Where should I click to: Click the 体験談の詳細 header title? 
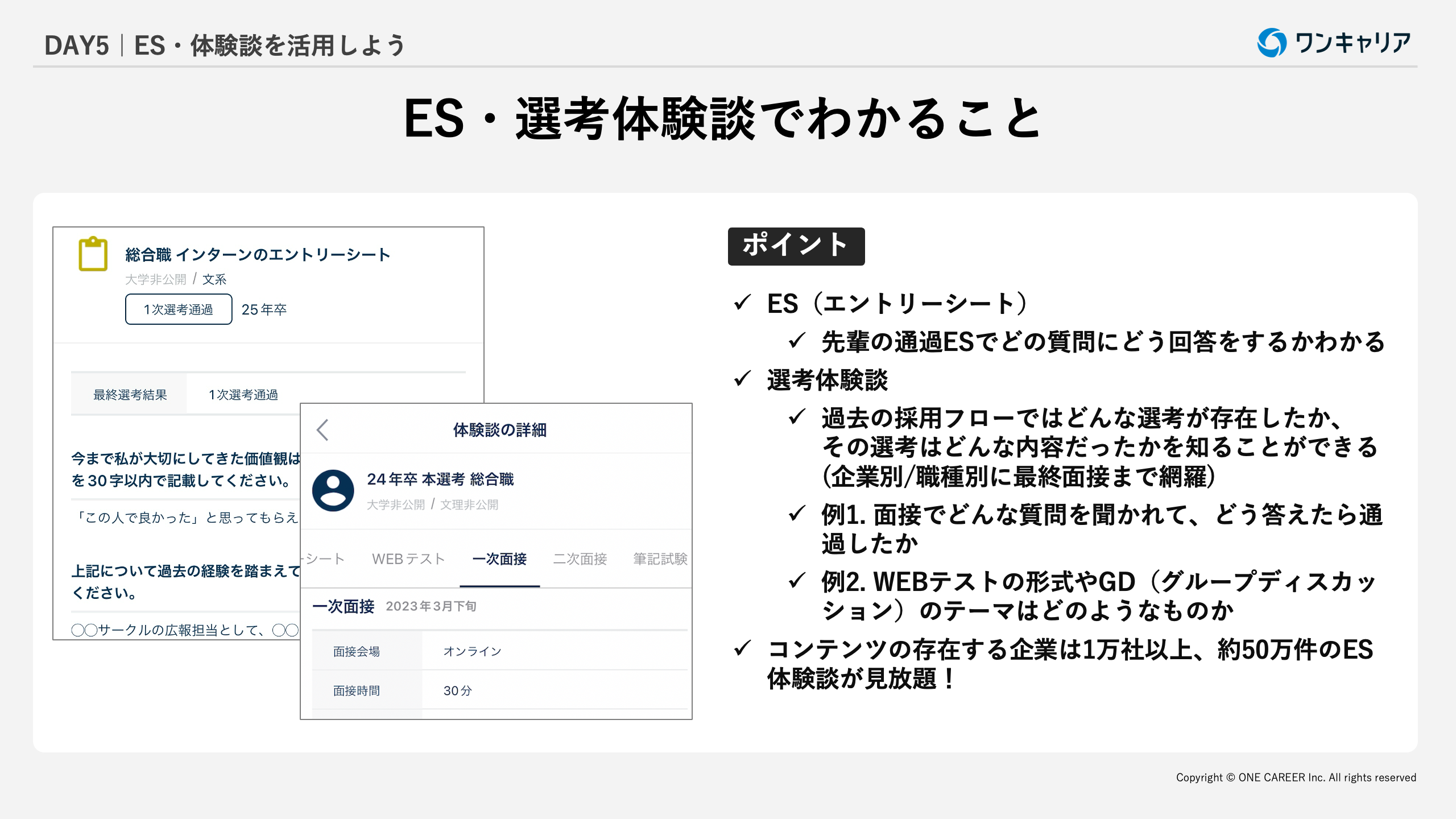(x=499, y=430)
